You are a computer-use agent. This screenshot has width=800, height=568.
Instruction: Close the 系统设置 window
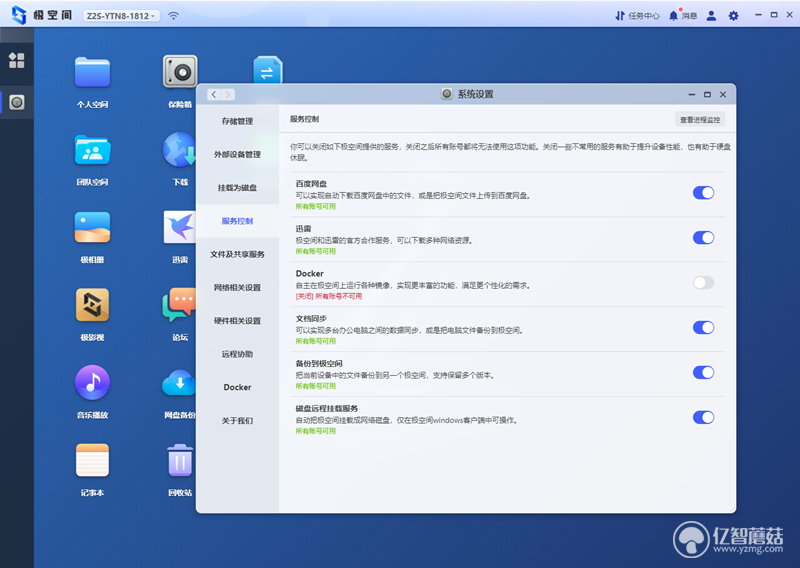[x=722, y=94]
